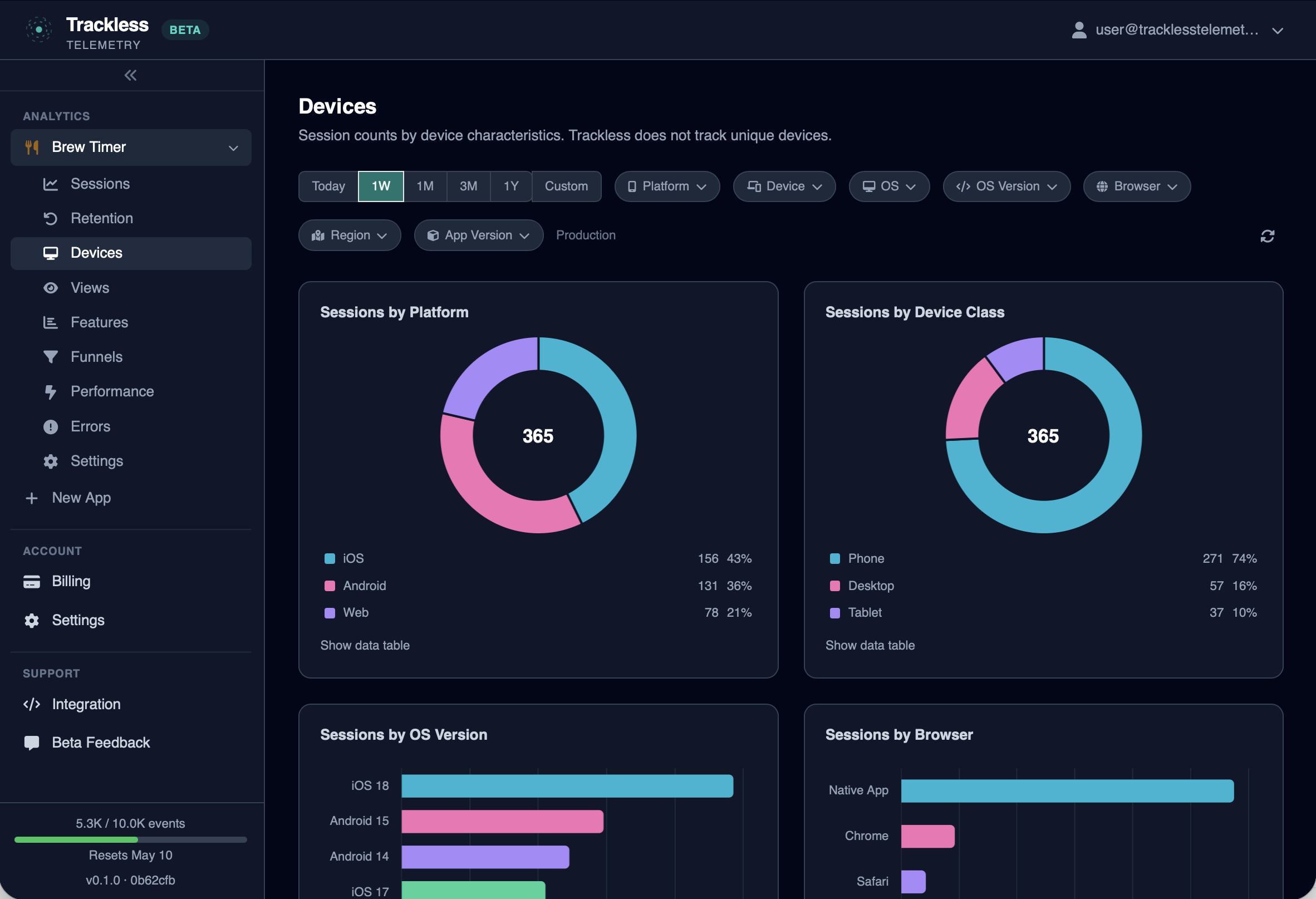
Task: Select the 1M time range
Action: tap(425, 186)
